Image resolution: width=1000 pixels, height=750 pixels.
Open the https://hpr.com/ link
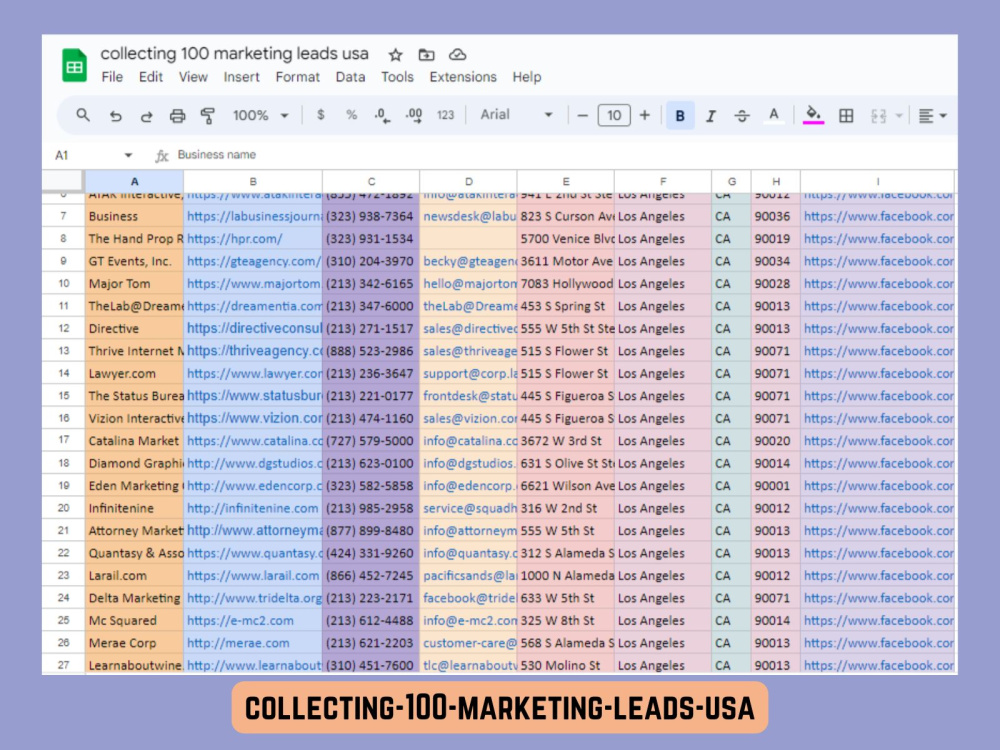(x=234, y=239)
